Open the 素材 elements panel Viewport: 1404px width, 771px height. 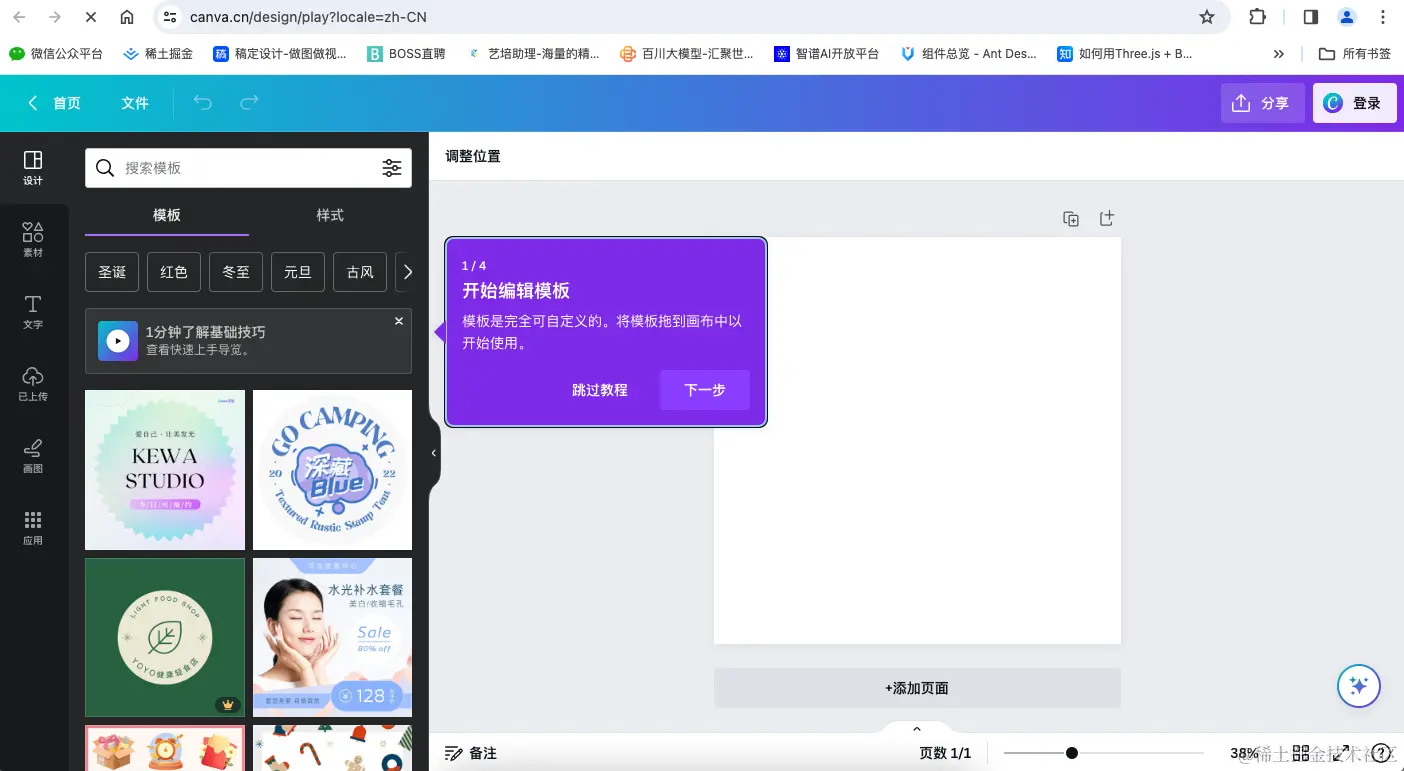pos(33,240)
